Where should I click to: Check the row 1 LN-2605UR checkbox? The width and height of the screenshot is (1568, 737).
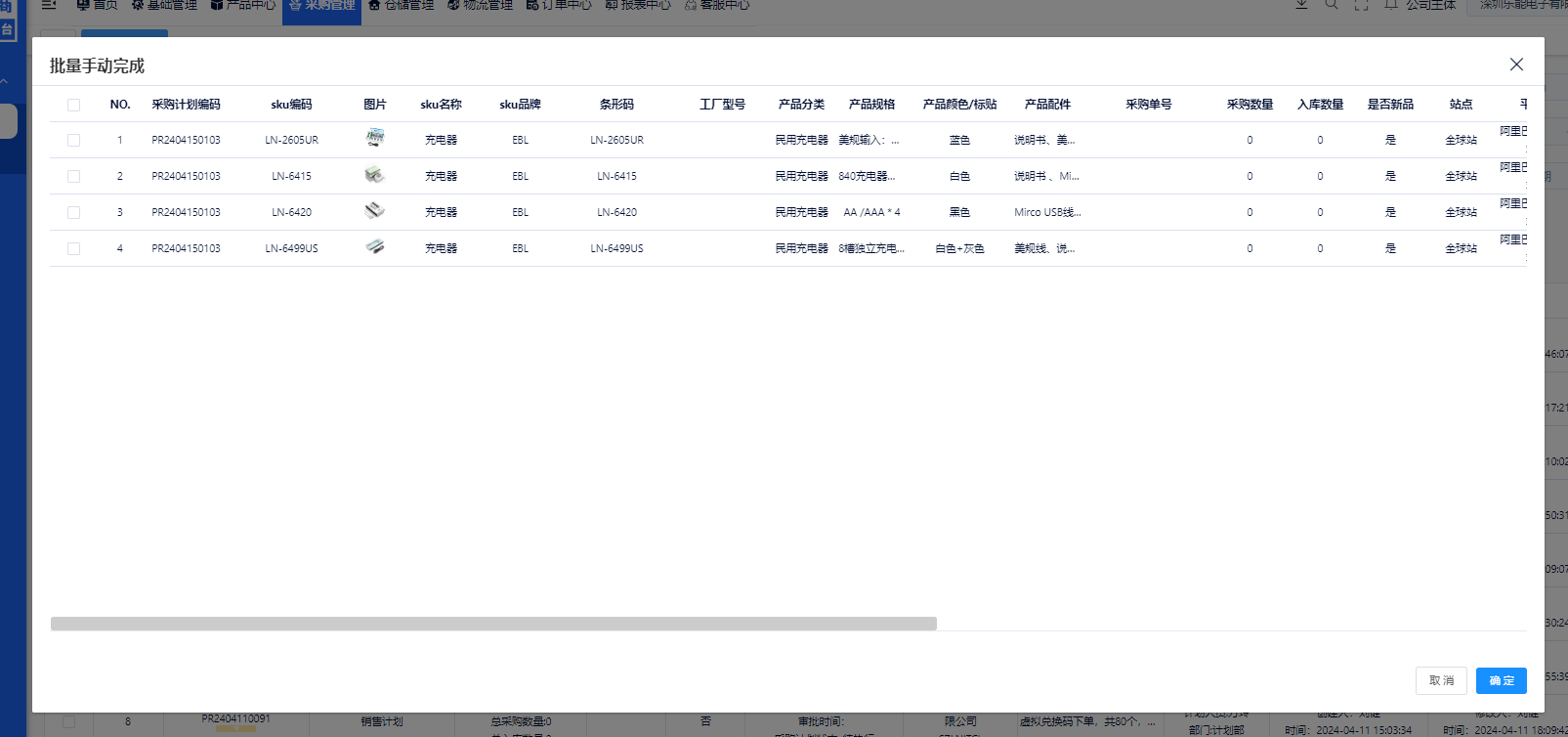73,140
